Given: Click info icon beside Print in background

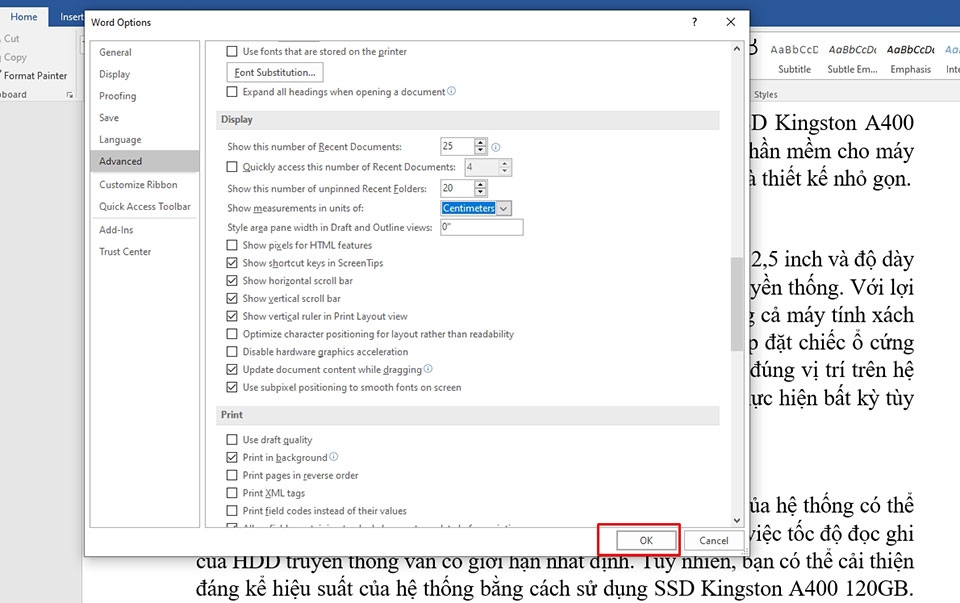Looking at the screenshot, I should click(334, 457).
